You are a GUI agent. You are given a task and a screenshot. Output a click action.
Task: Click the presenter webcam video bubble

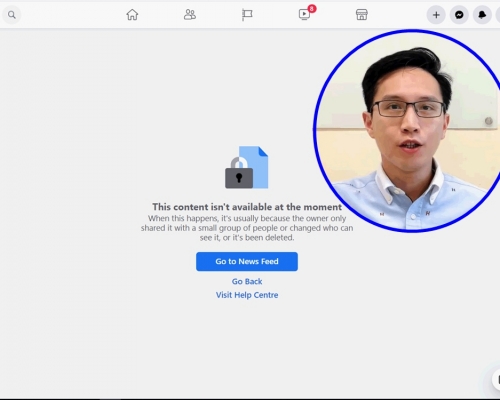tap(408, 131)
